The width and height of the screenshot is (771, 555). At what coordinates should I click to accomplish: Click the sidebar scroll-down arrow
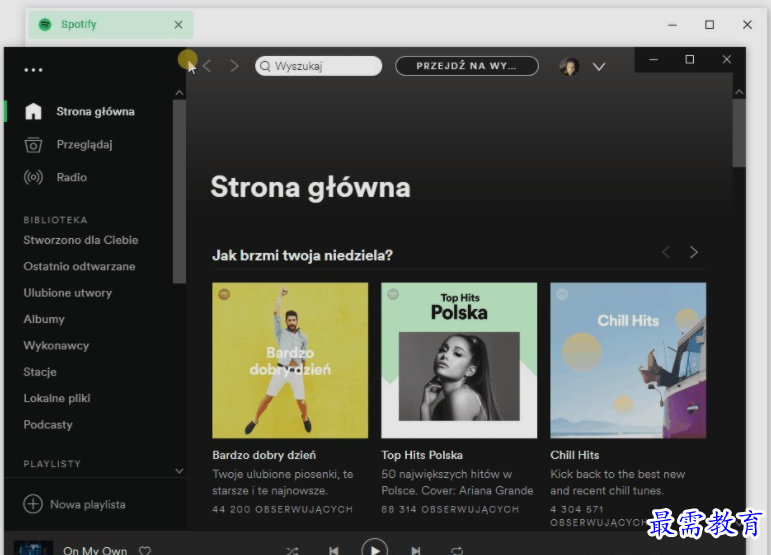[x=179, y=471]
